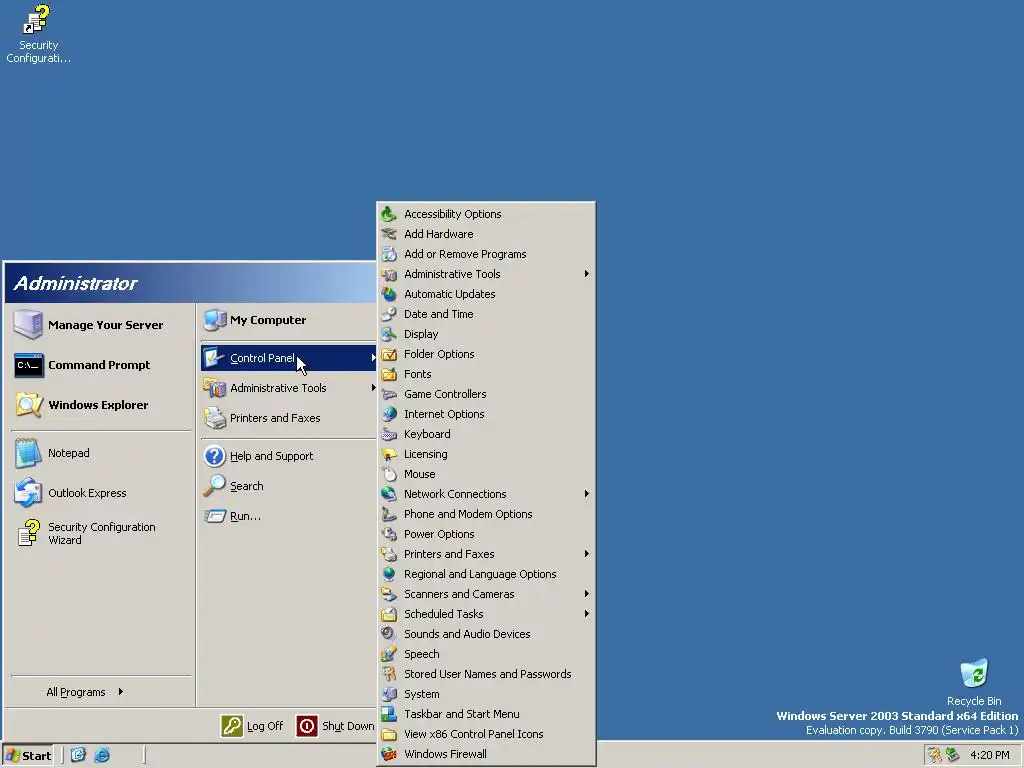Image resolution: width=1024 pixels, height=768 pixels.
Task: Click the Start button
Action: [x=28, y=756]
